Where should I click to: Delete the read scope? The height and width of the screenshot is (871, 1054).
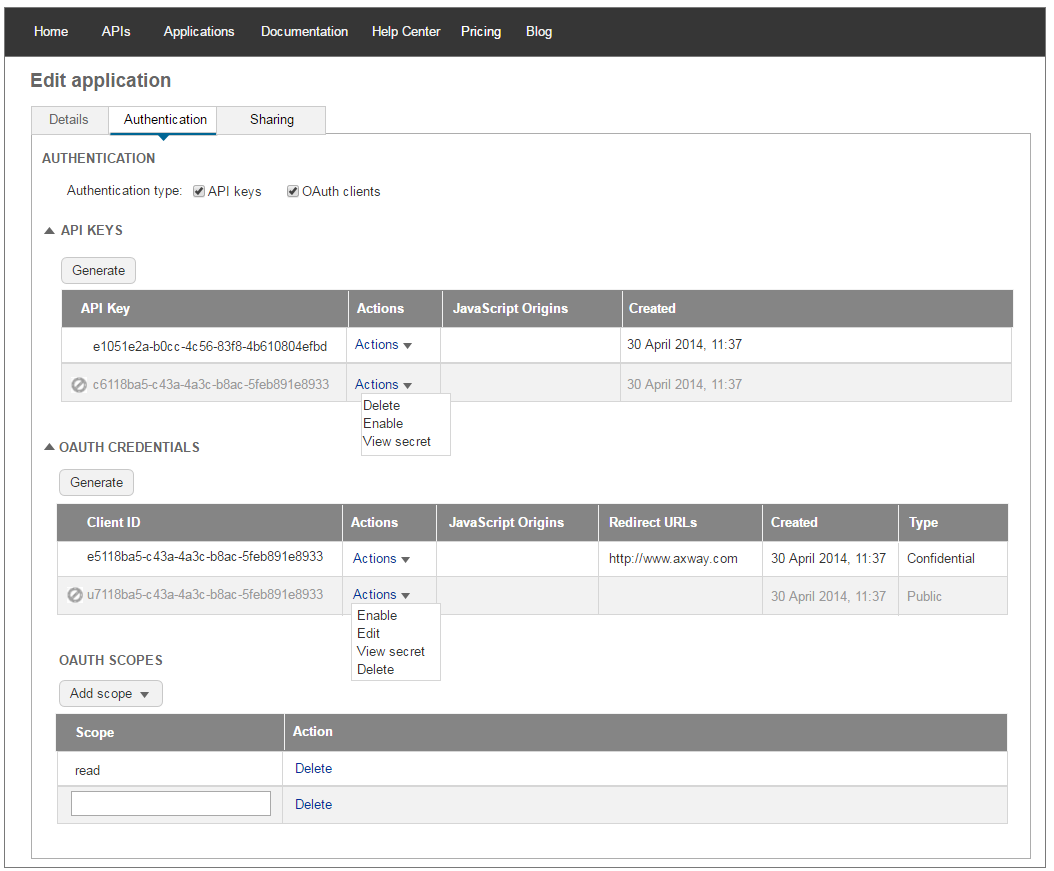point(313,769)
